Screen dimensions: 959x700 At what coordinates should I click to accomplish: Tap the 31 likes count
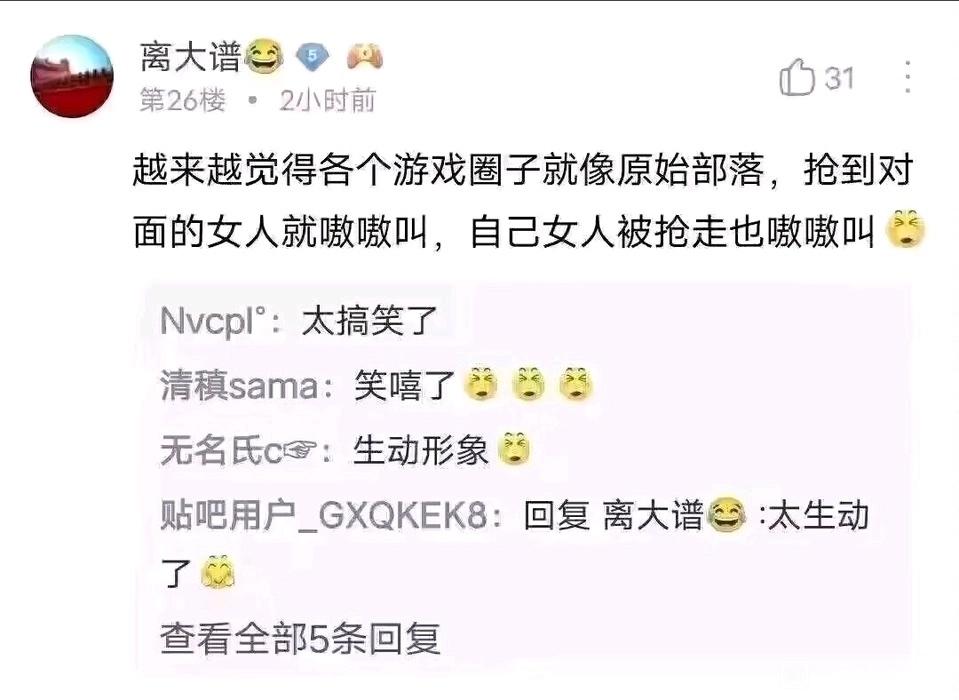[x=839, y=78]
